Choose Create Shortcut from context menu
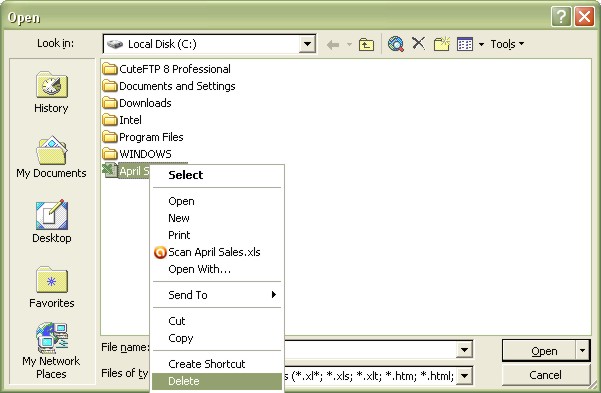 (217, 364)
